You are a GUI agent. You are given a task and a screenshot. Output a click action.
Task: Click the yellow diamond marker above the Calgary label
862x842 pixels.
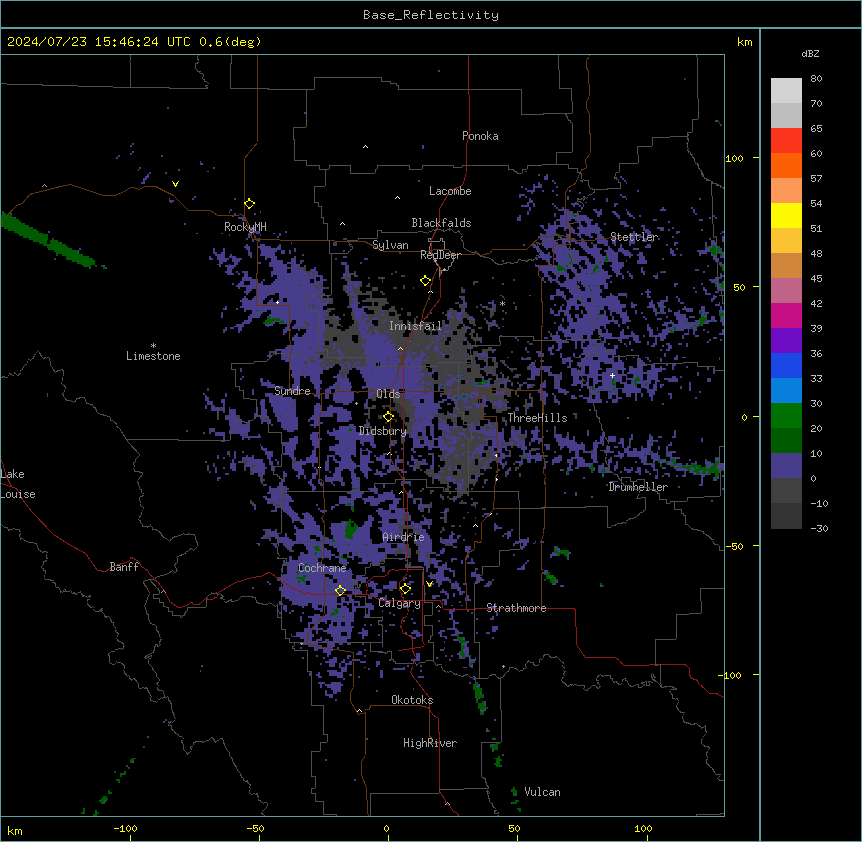pyautogui.click(x=405, y=589)
